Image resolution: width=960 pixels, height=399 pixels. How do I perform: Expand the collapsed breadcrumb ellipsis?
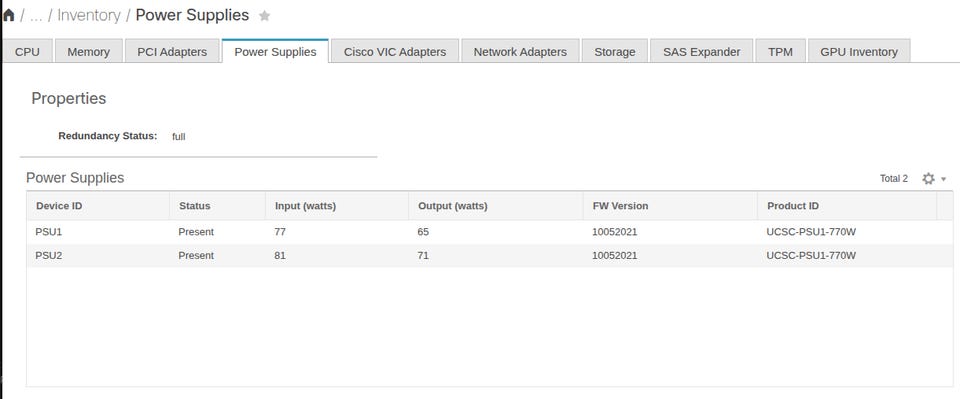pyautogui.click(x=36, y=16)
